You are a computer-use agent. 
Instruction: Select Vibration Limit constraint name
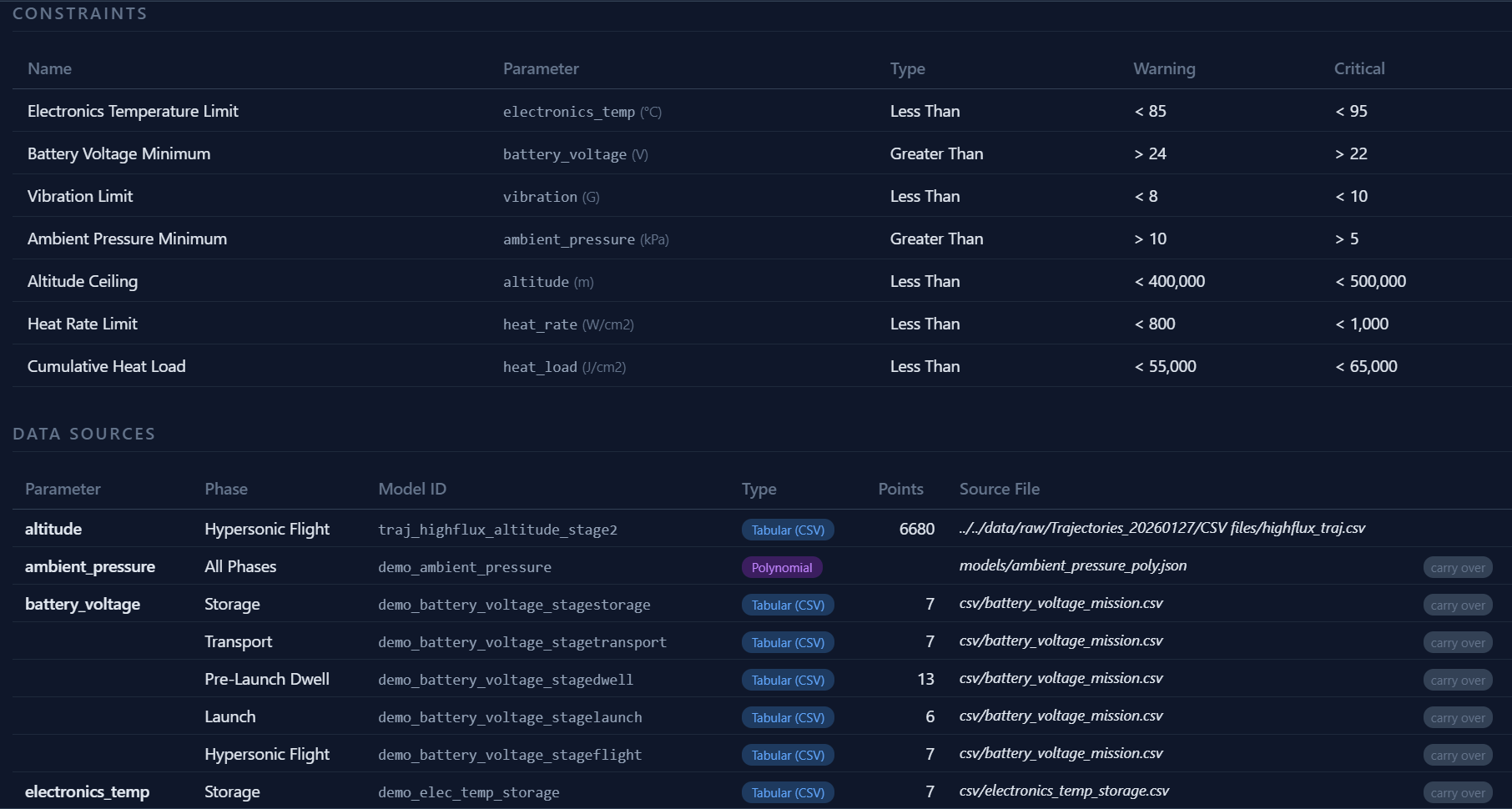(80, 196)
